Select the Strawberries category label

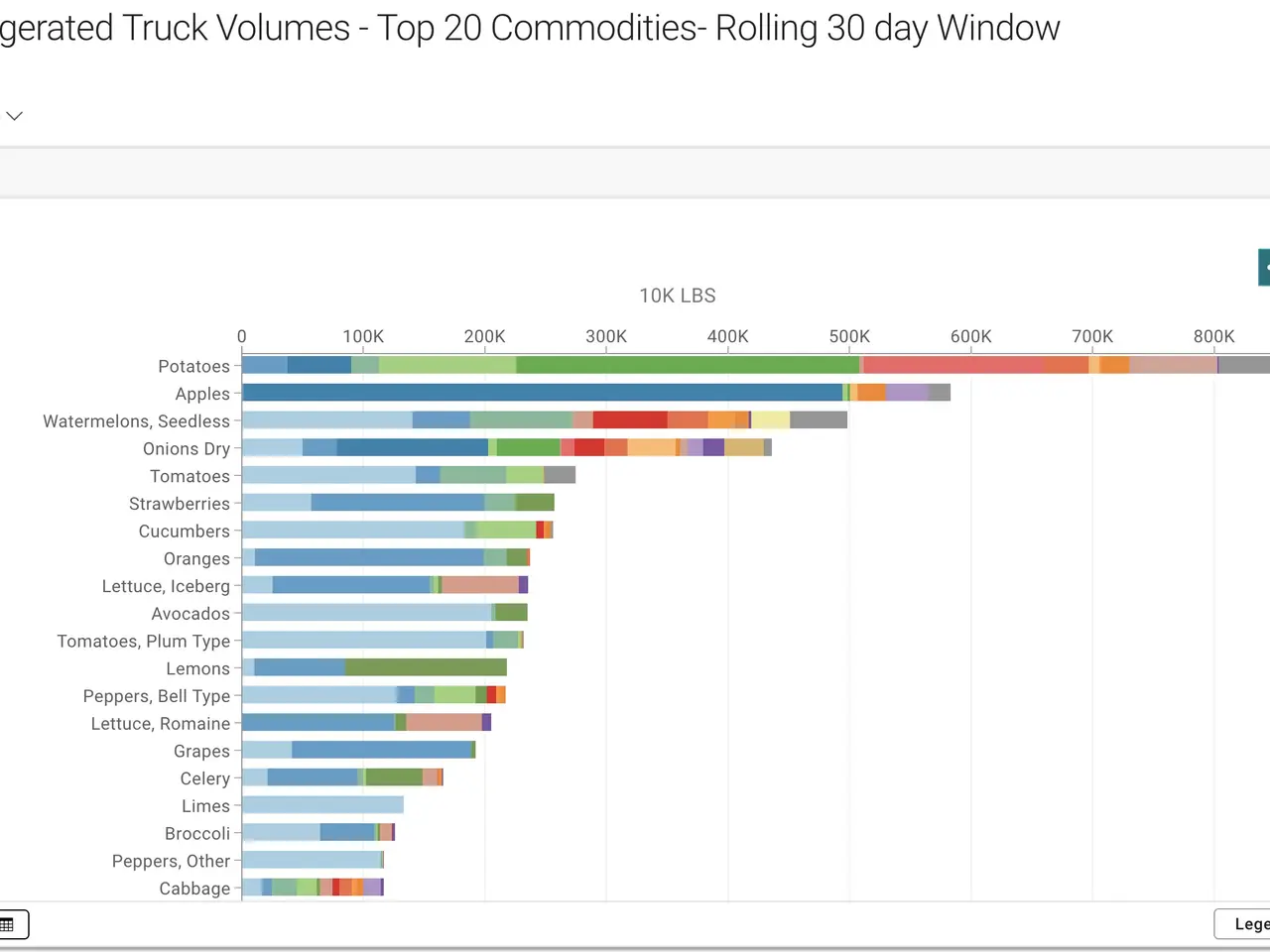point(180,504)
